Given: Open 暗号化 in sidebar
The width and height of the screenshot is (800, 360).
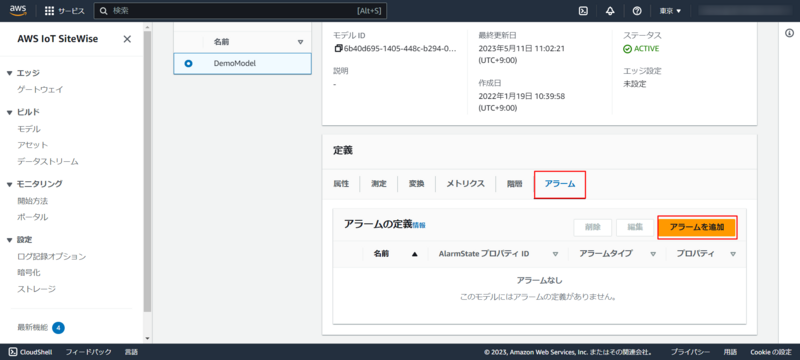Looking at the screenshot, I should click(29, 273).
